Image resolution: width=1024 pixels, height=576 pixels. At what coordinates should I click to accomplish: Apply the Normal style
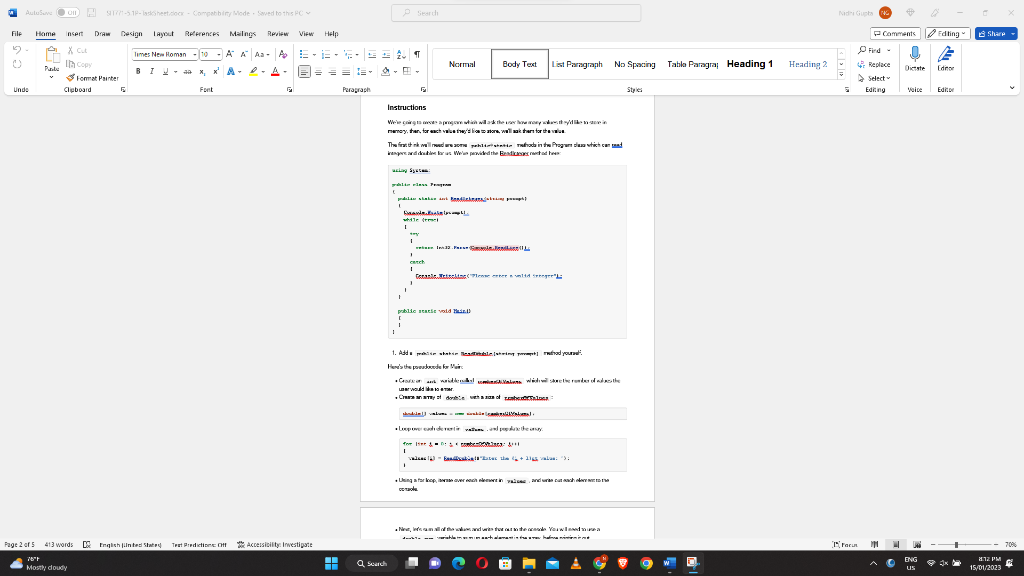click(x=462, y=64)
